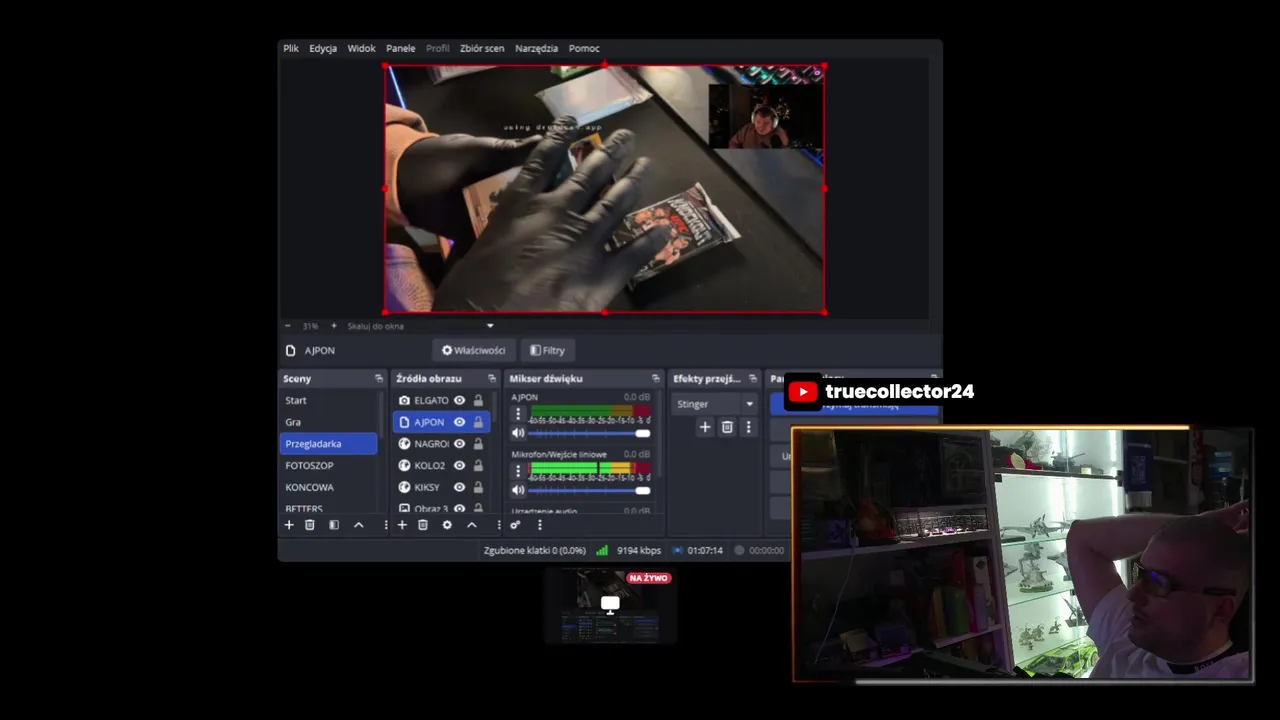This screenshot has width=1280, height=720.
Task: Toggle lock on ELGATO source
Action: coord(478,400)
